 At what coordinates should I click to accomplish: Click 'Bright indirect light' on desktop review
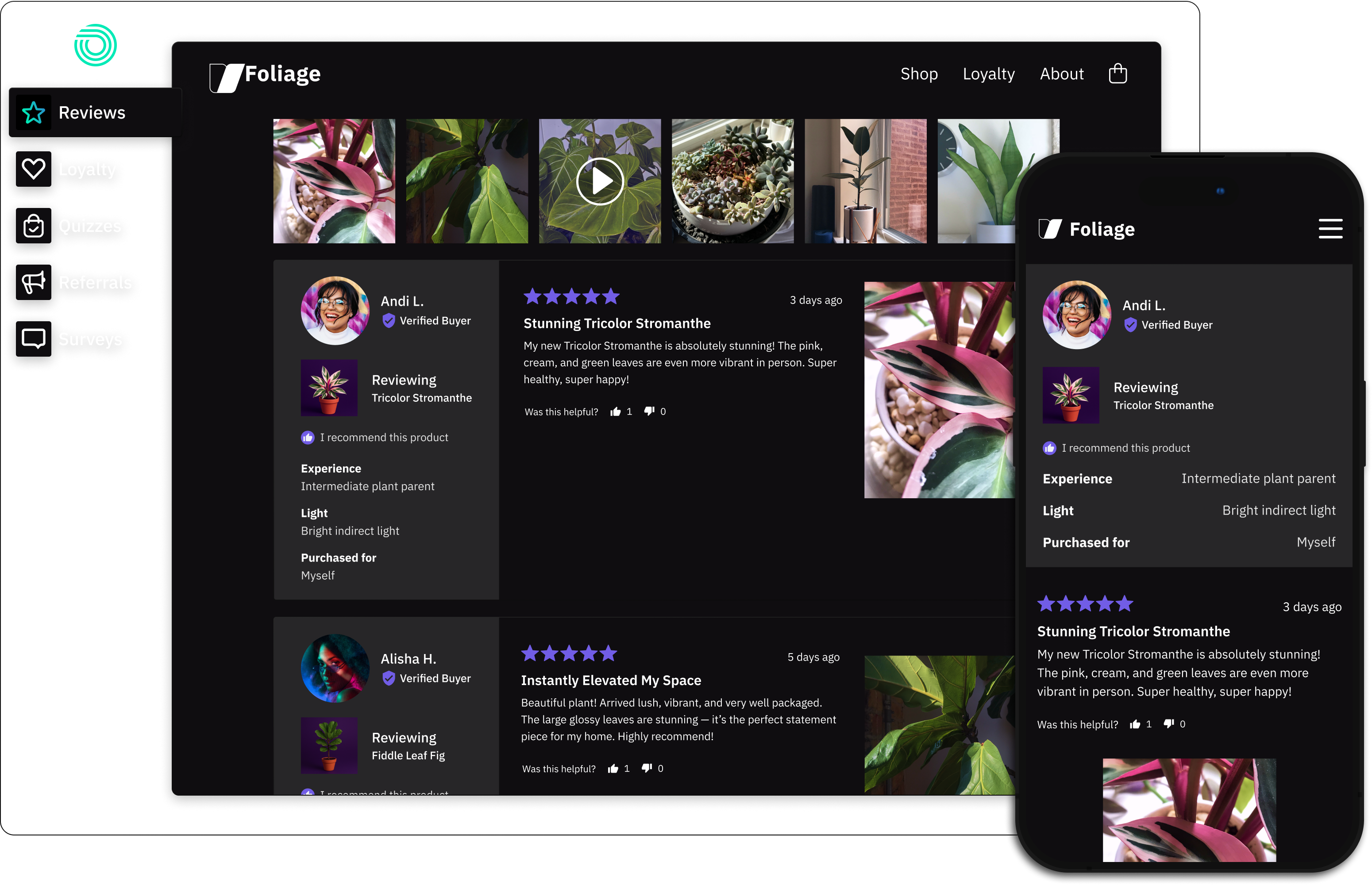point(350,531)
